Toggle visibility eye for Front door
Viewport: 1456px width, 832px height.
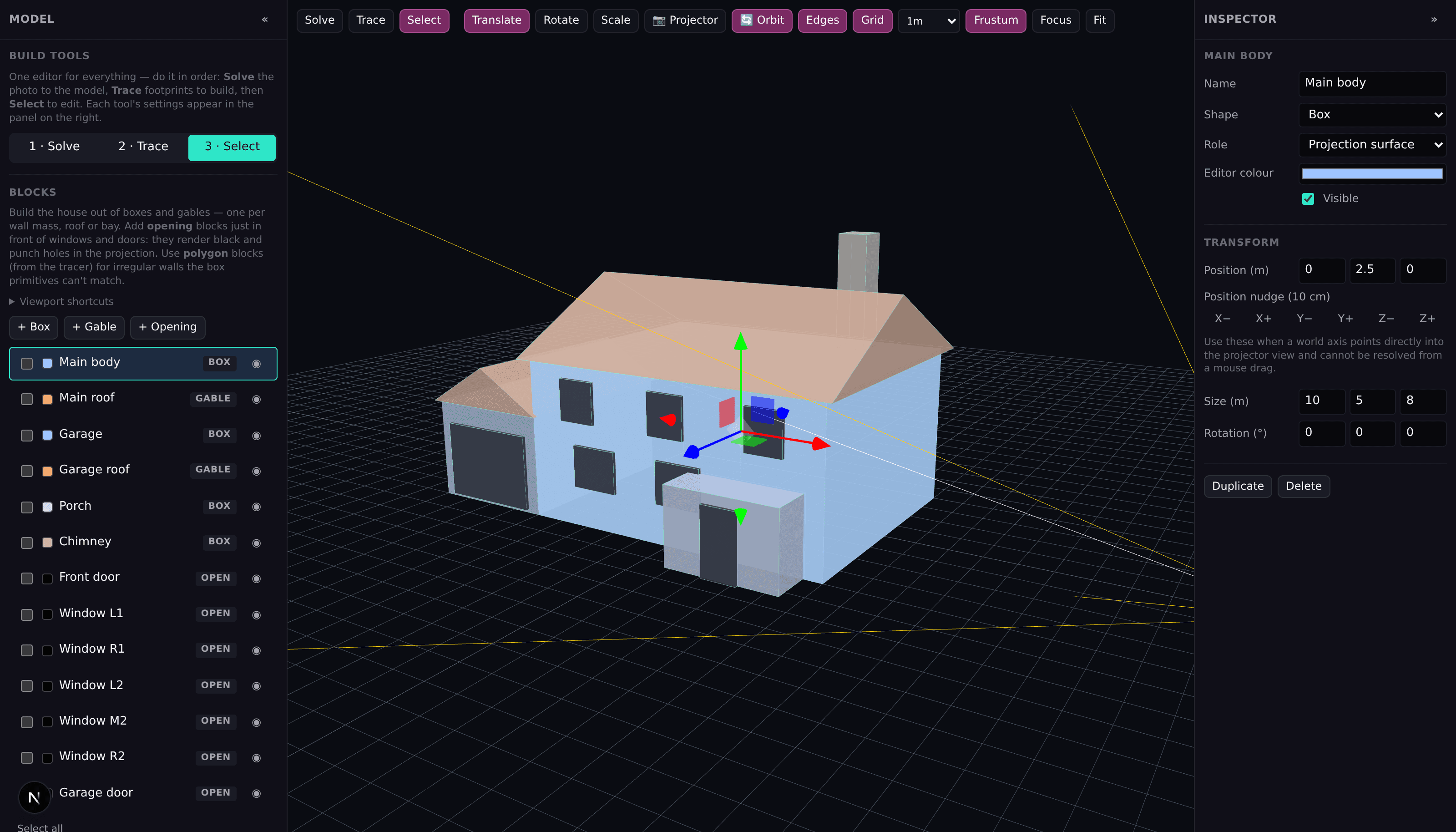(x=257, y=579)
